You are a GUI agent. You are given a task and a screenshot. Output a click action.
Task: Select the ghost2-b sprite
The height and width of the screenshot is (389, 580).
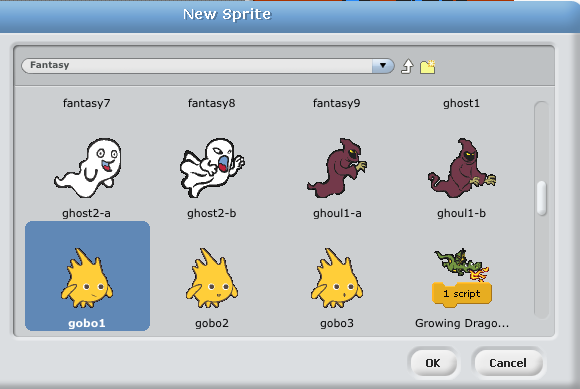click(212, 168)
